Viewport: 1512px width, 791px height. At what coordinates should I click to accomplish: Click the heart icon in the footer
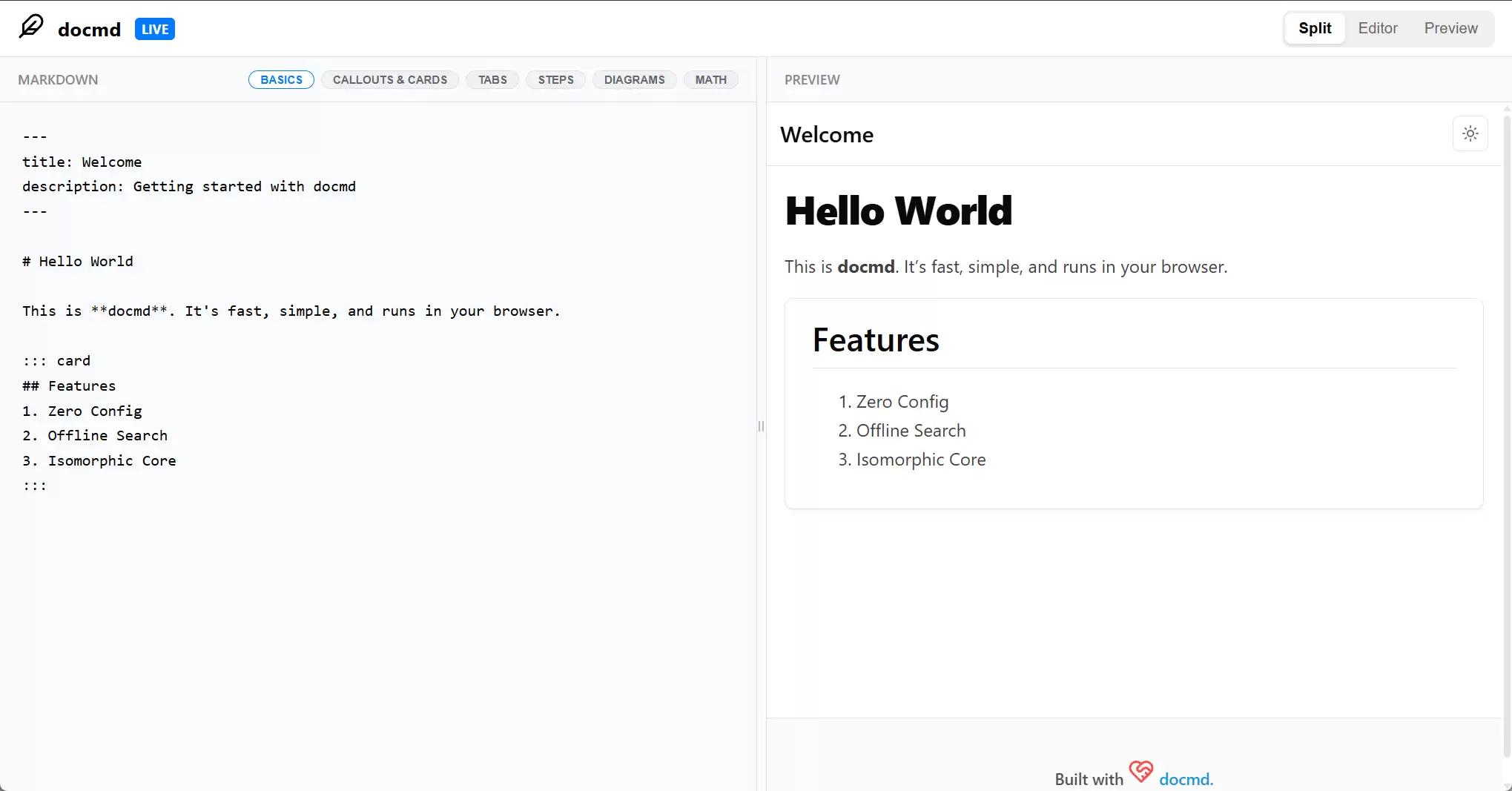1140,772
